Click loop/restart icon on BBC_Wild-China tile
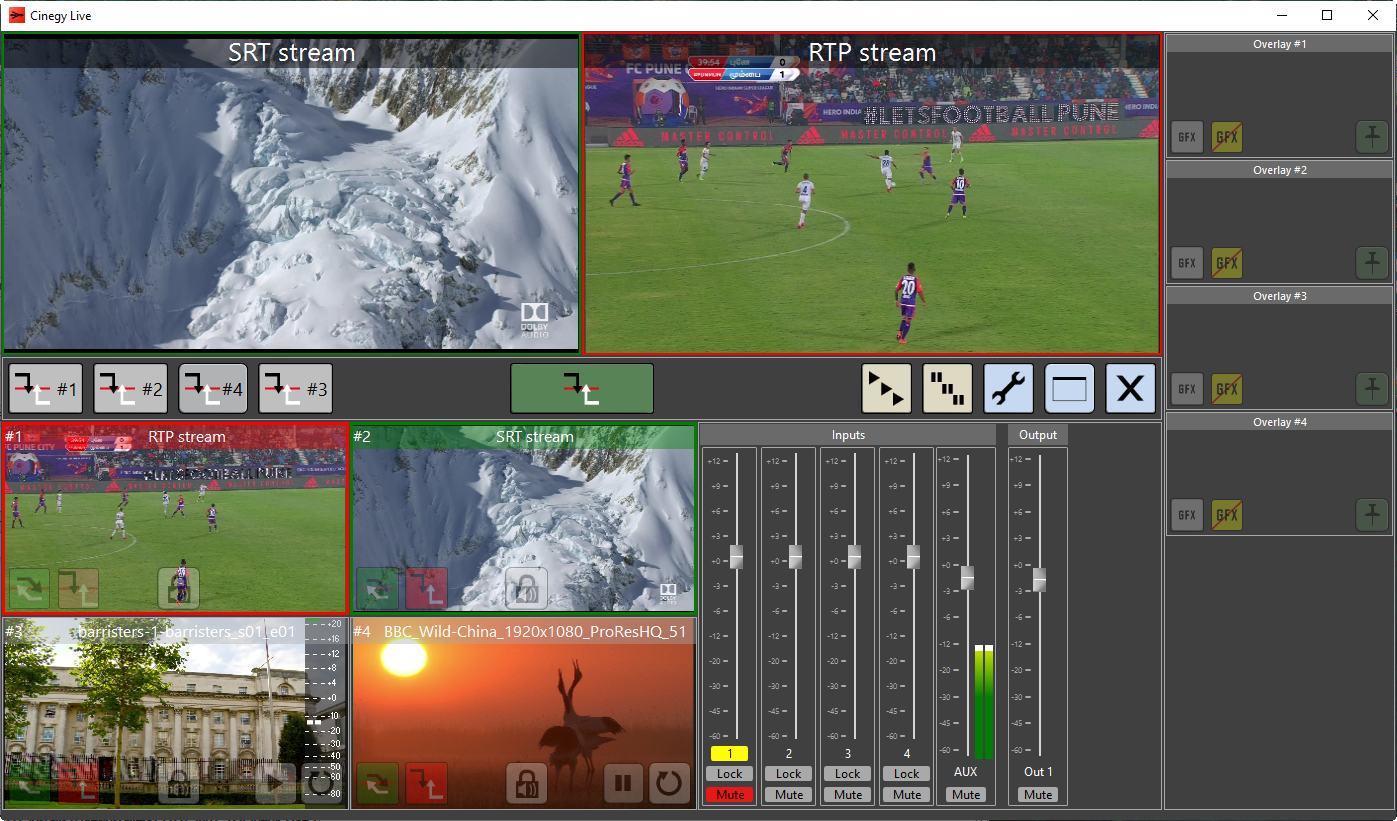Screen dimensions: 1397x821 (670, 783)
